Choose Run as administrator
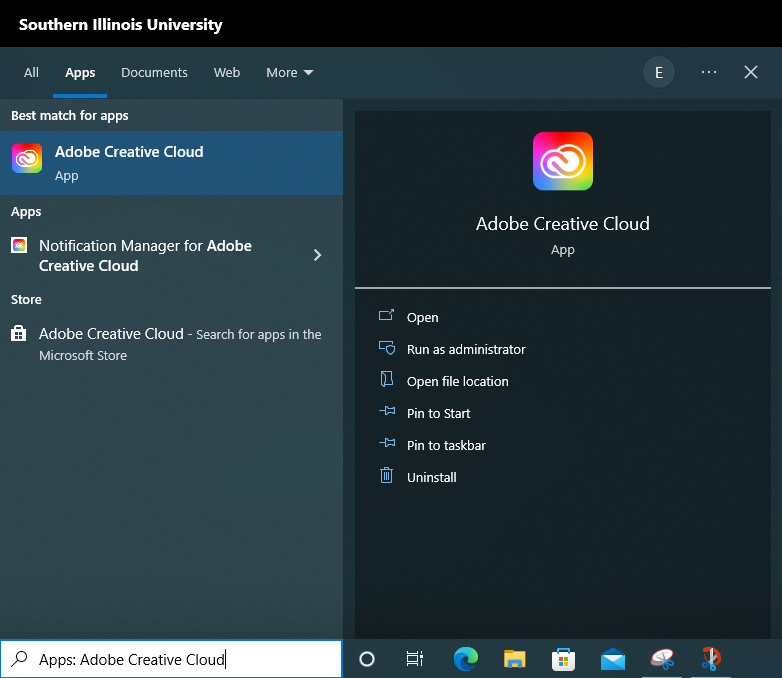 click(466, 349)
